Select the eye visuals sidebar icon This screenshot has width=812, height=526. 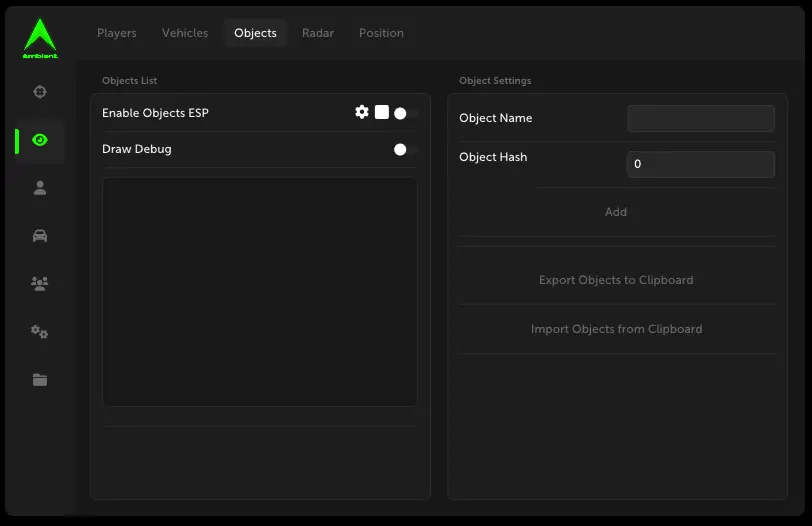coord(40,140)
